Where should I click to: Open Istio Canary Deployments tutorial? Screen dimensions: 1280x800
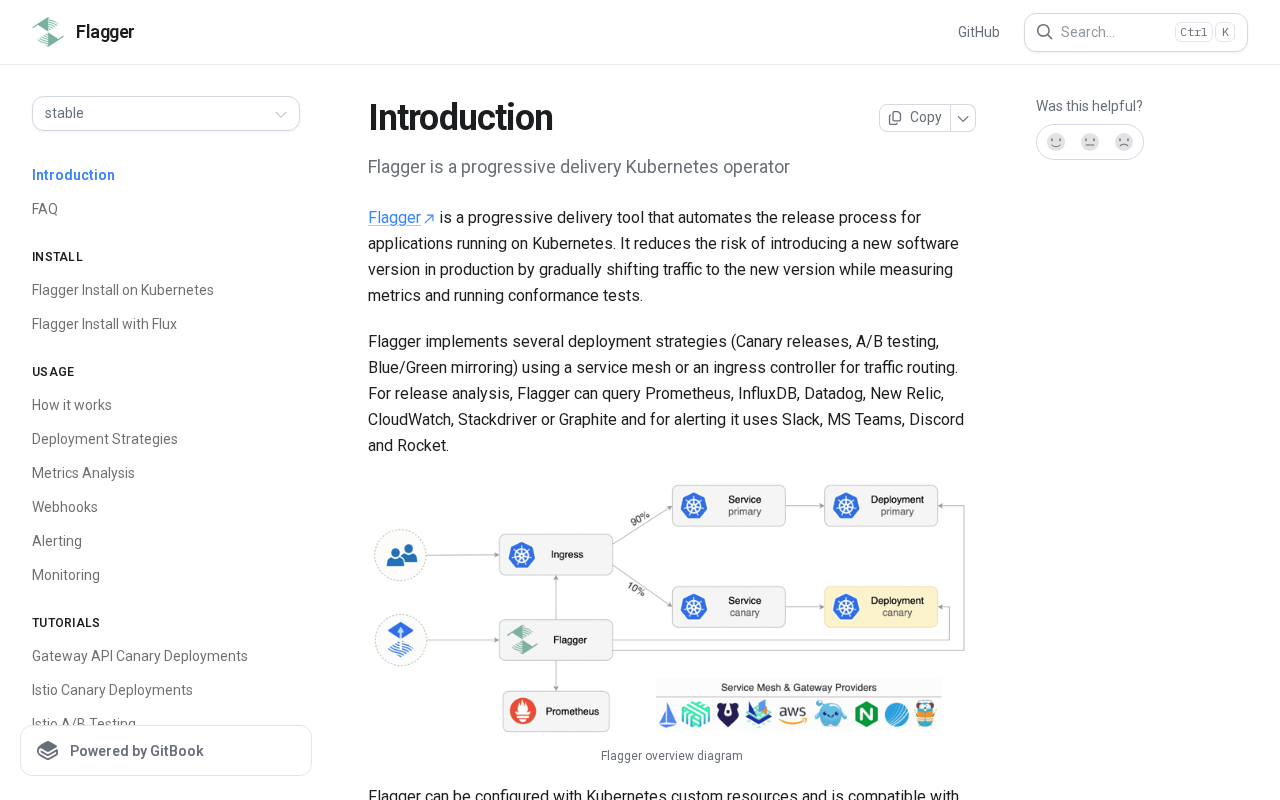coord(112,690)
